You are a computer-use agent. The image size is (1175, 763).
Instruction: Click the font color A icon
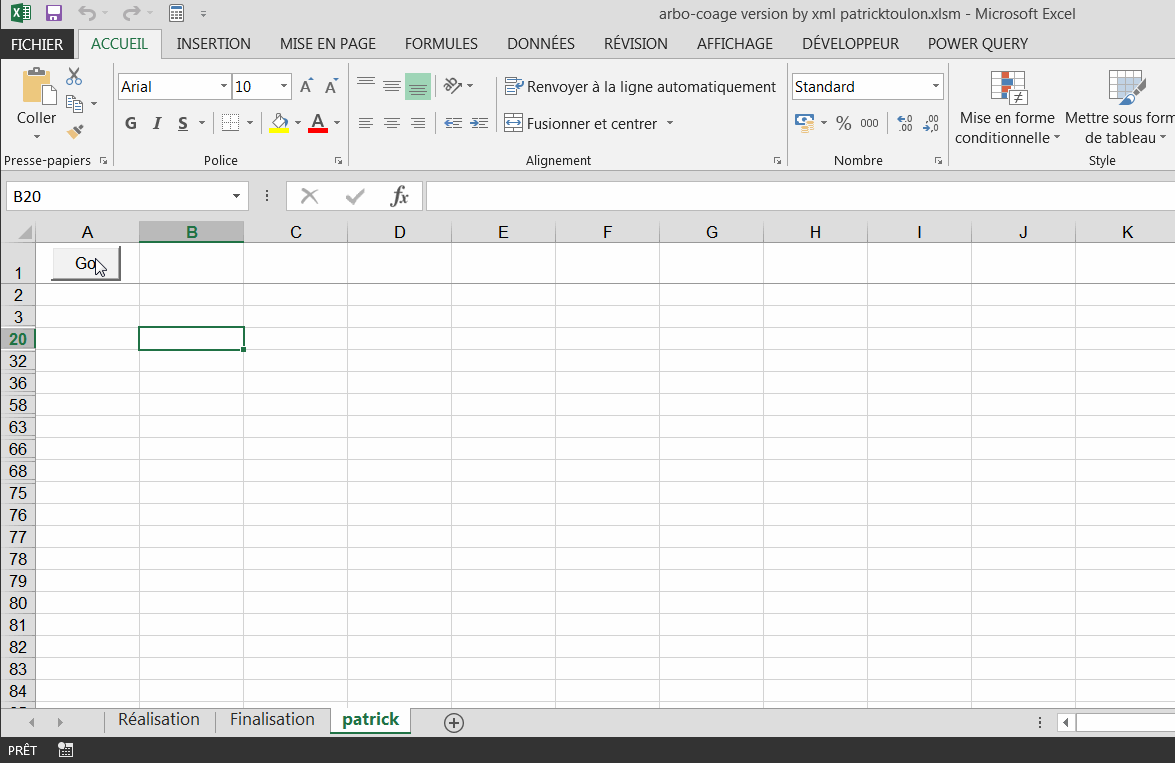317,122
